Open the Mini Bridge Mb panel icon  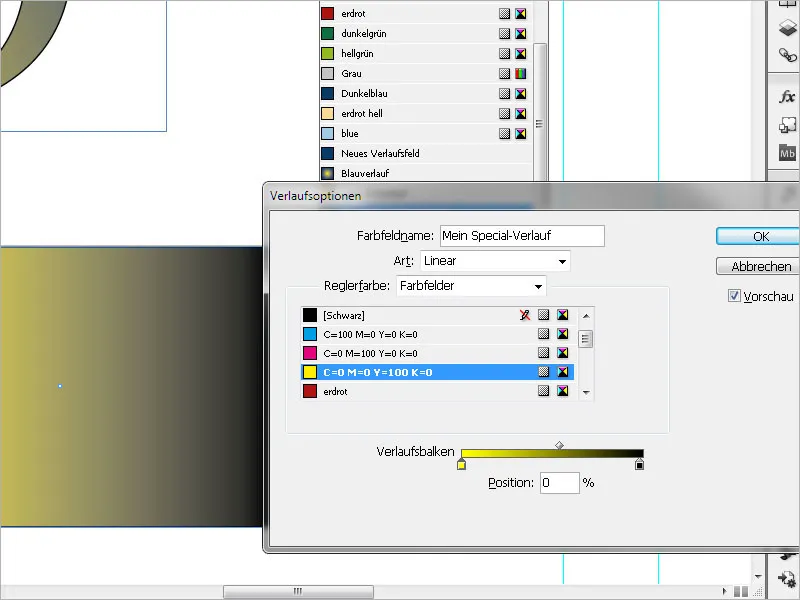click(788, 153)
